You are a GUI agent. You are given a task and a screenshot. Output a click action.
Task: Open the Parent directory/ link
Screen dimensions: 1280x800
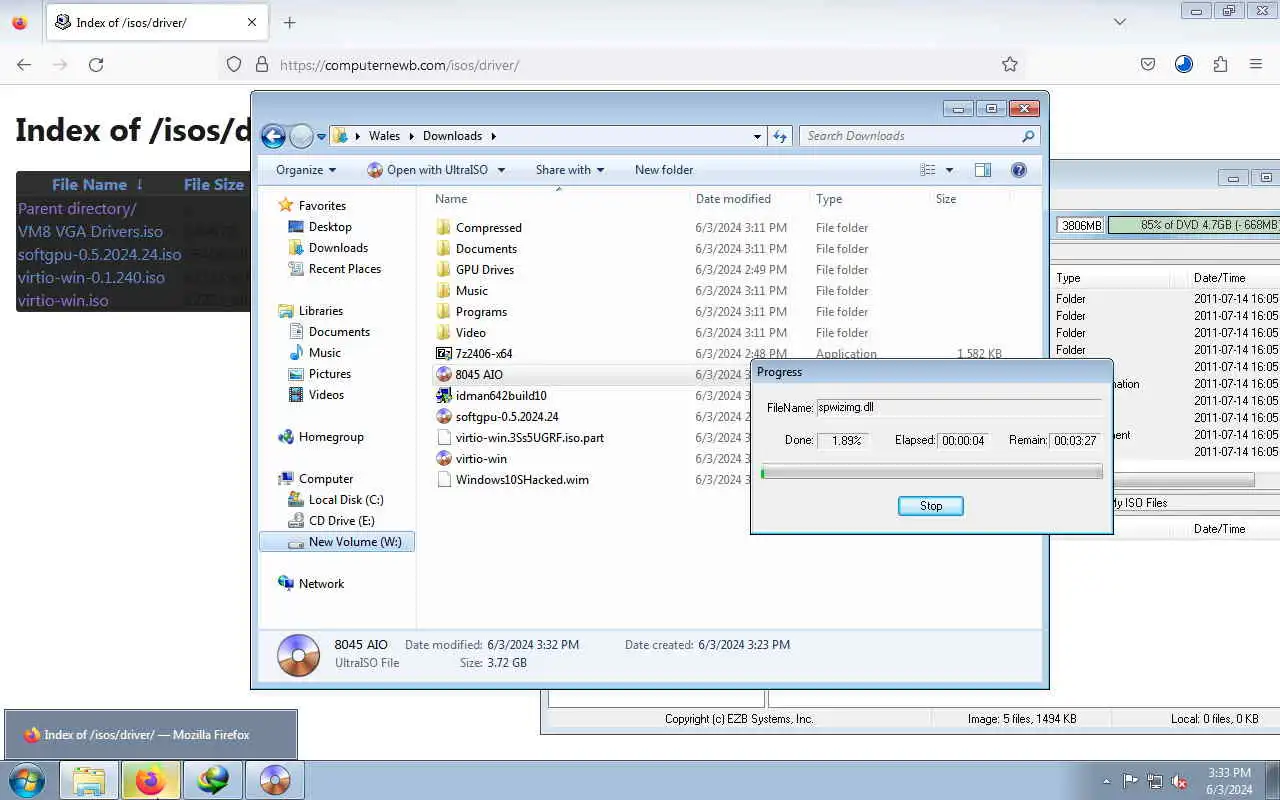click(x=77, y=209)
